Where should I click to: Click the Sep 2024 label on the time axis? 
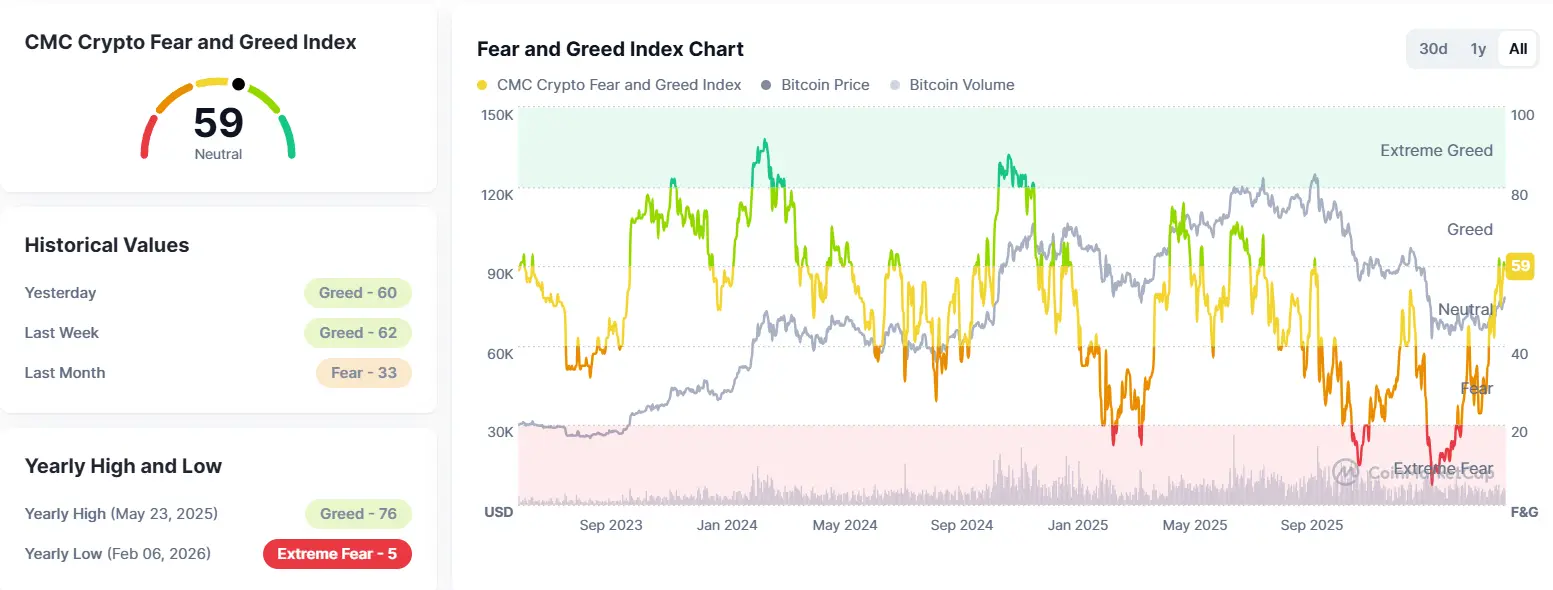click(961, 525)
